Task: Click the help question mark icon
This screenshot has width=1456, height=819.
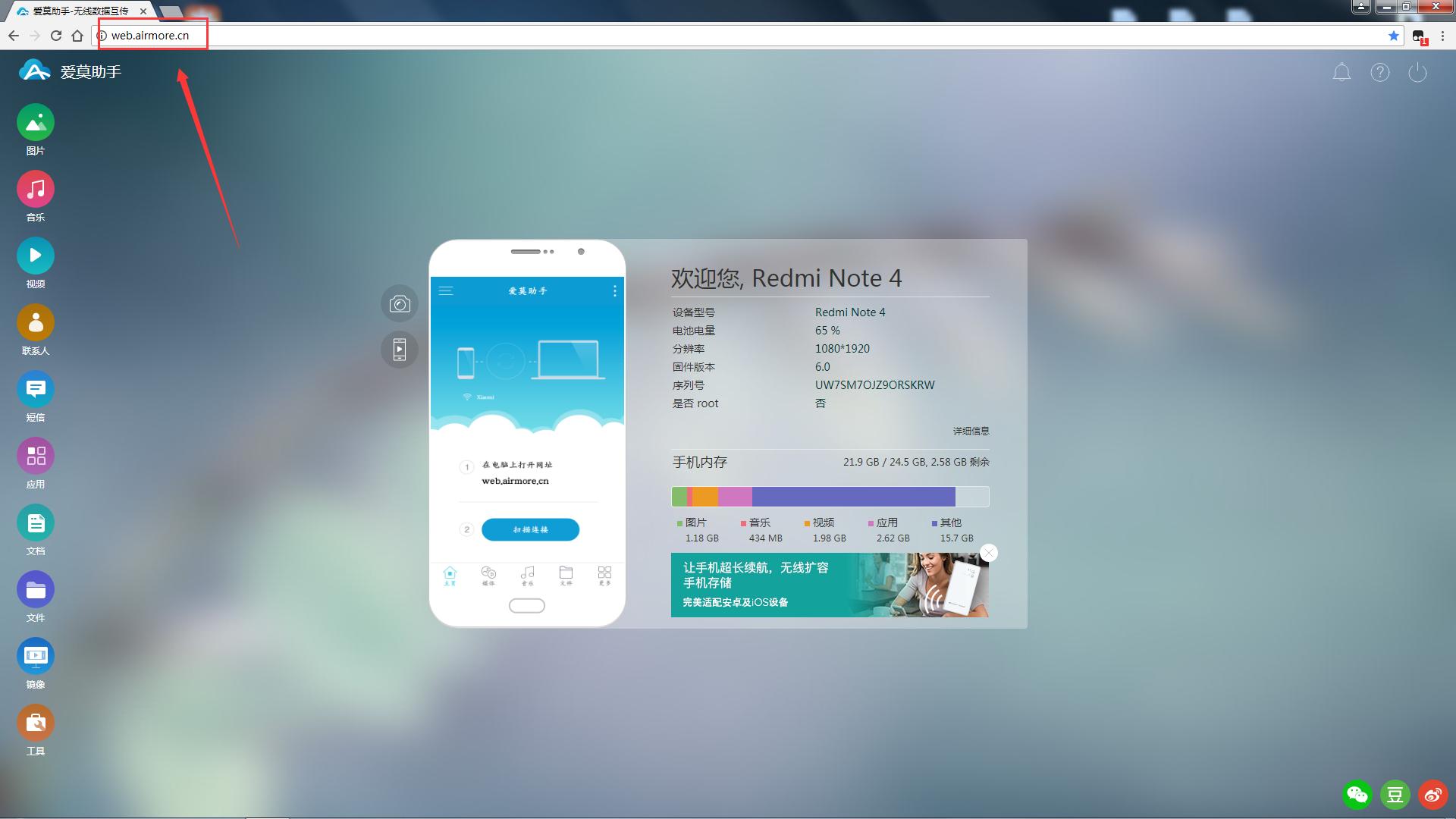Action: [1380, 72]
